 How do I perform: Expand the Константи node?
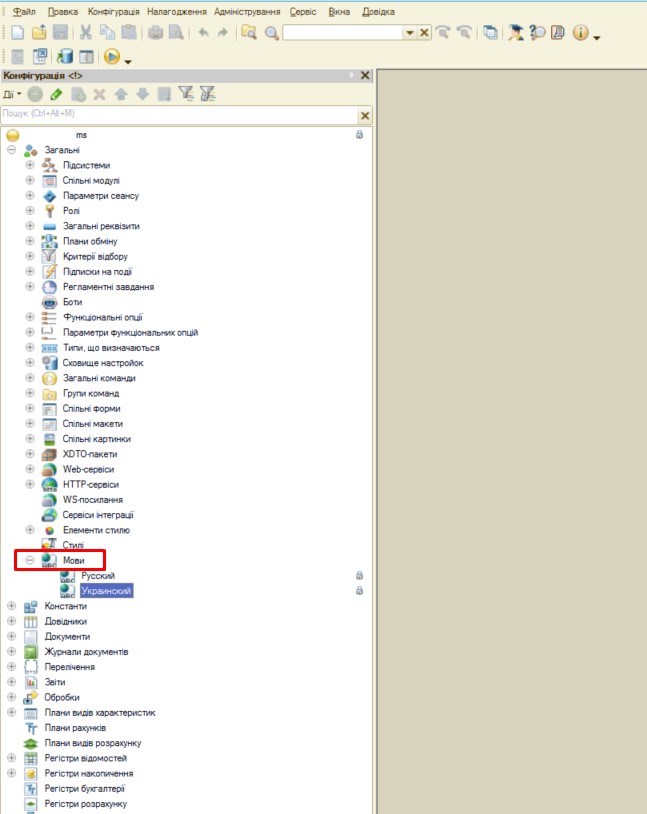[x=11, y=605]
